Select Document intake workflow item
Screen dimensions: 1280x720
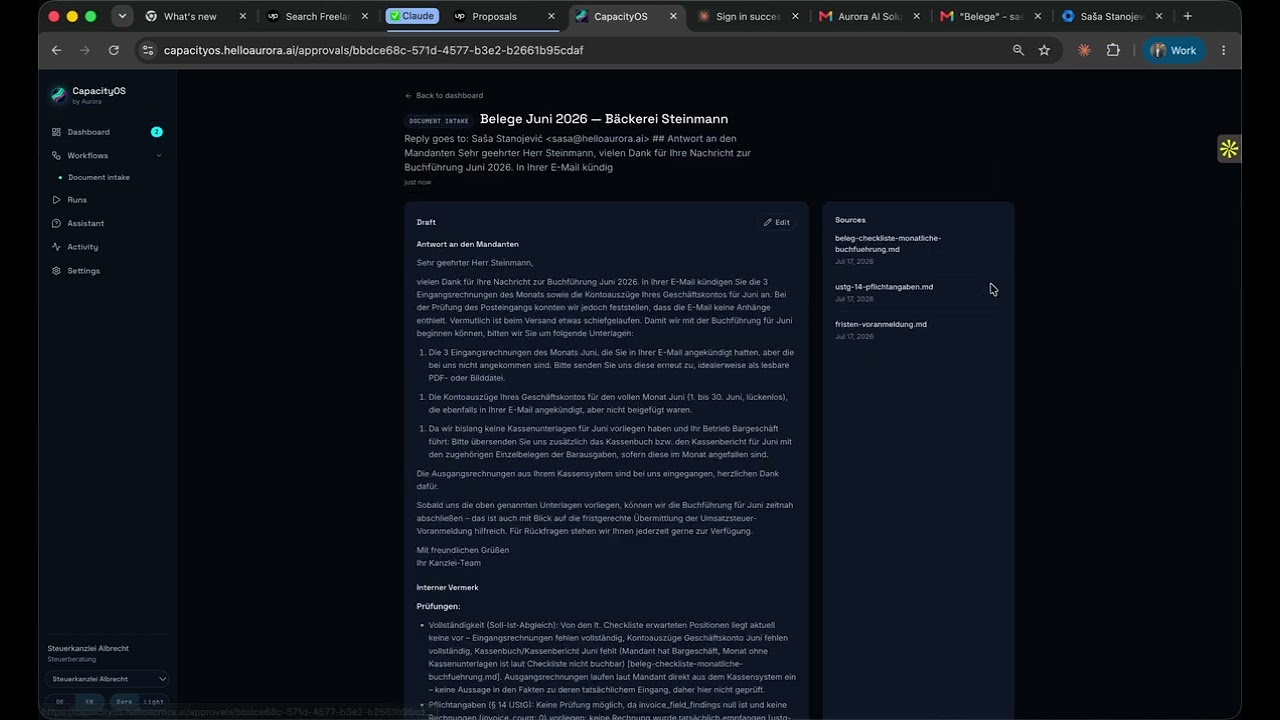99,177
